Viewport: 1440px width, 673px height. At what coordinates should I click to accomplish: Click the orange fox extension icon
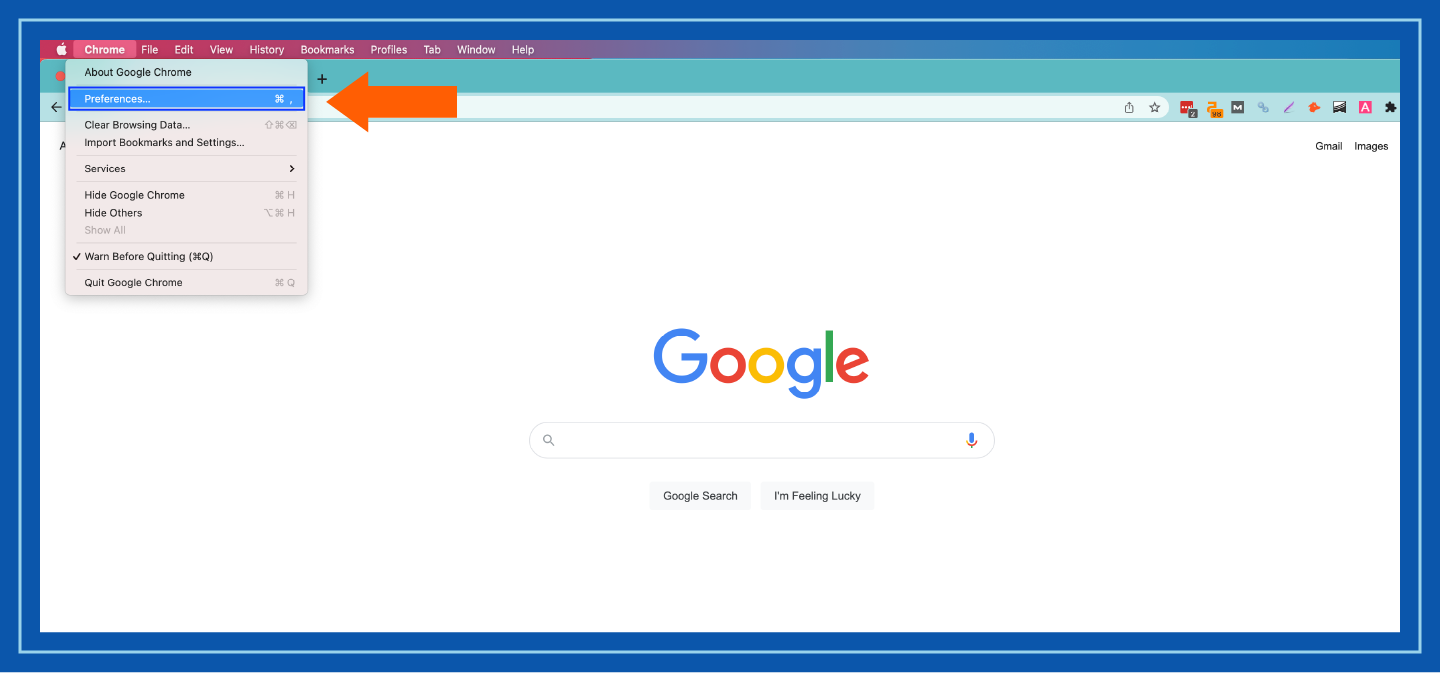coord(1313,107)
